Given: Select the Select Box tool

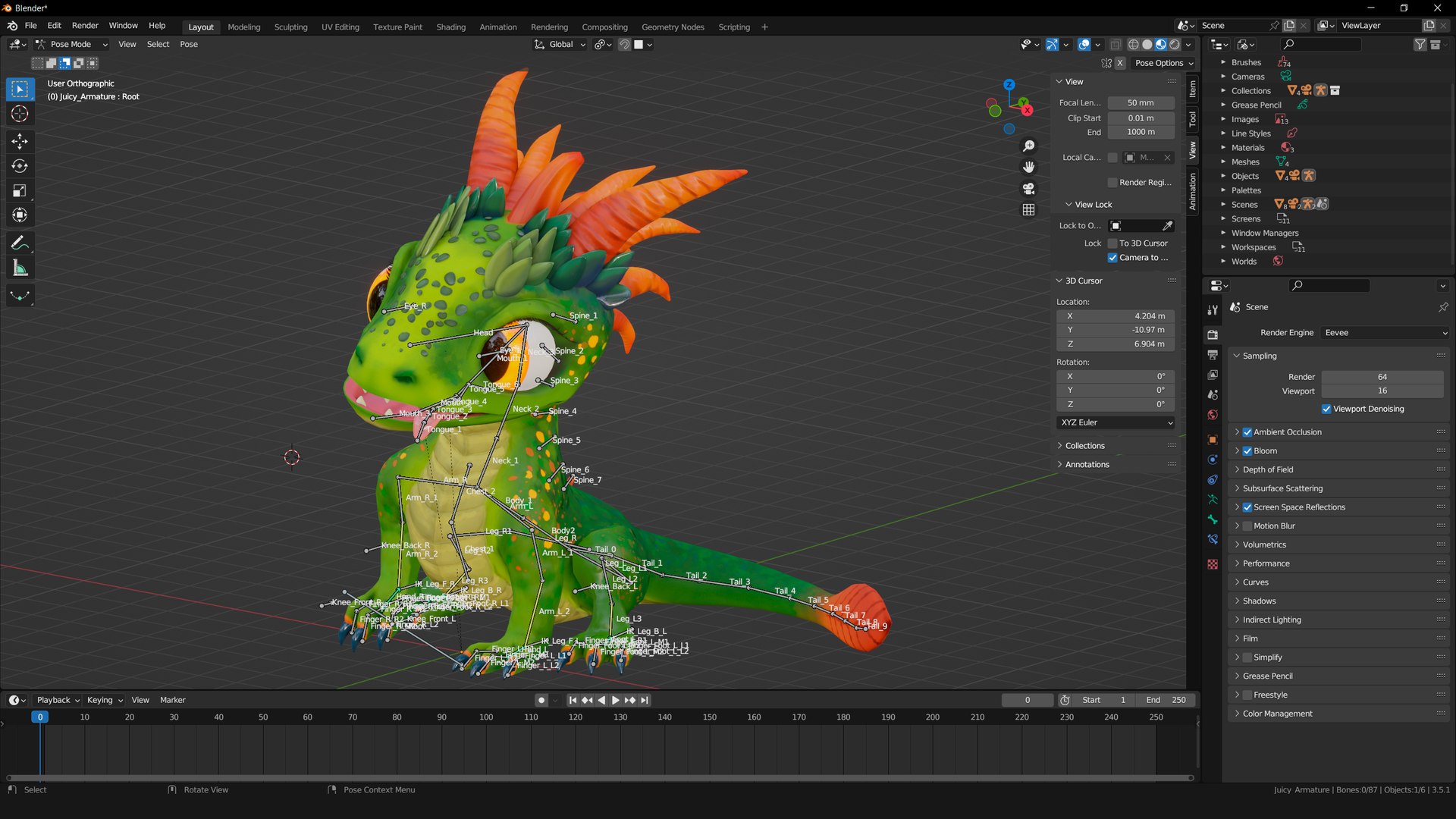Looking at the screenshot, I should pyautogui.click(x=20, y=89).
